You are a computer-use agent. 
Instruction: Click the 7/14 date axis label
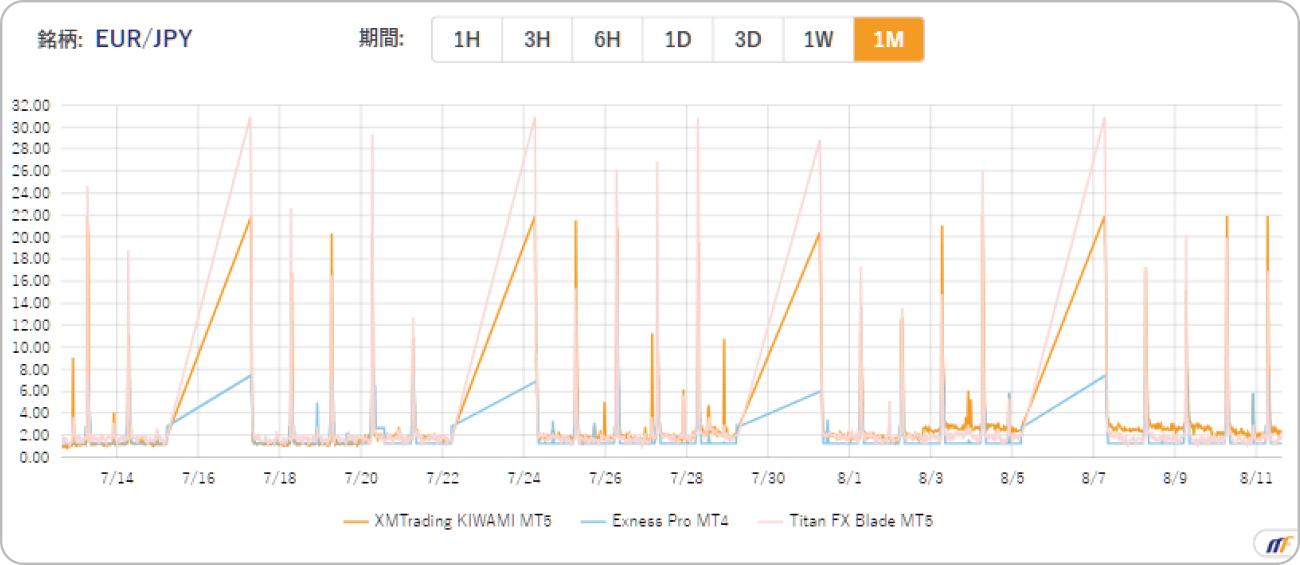click(x=117, y=477)
